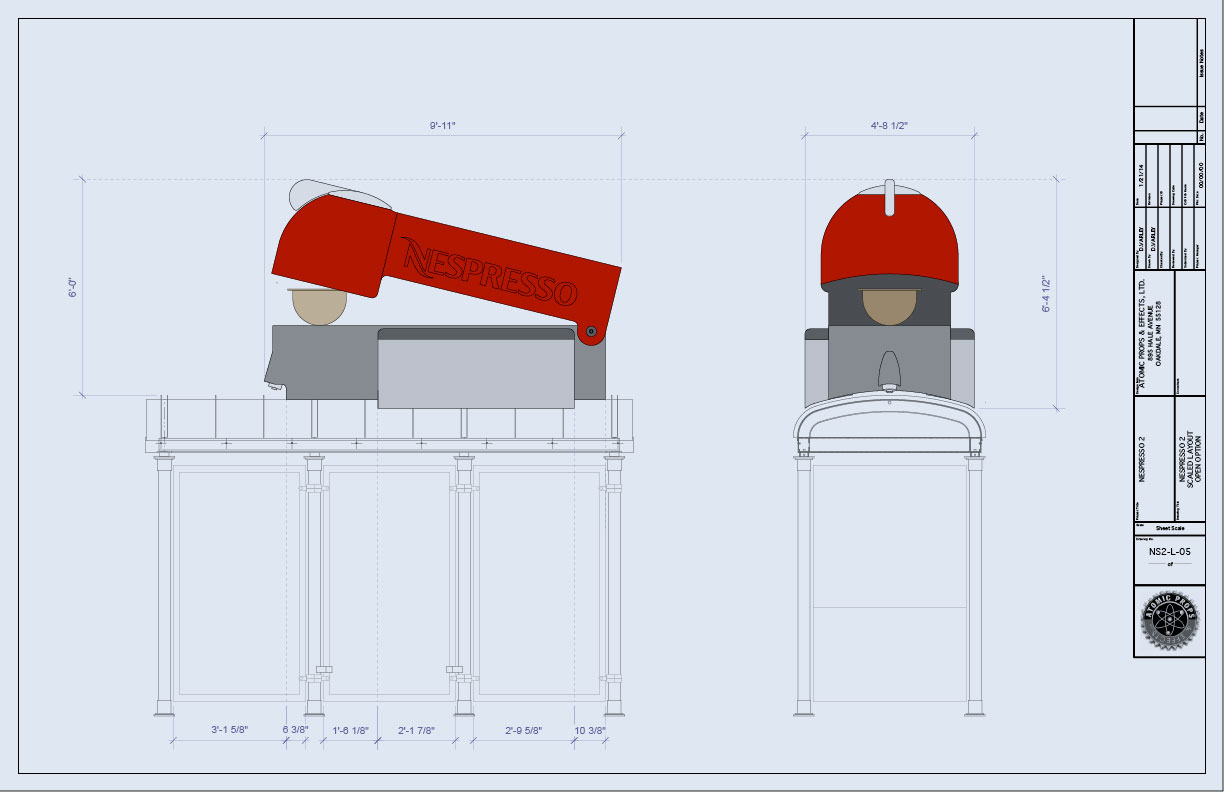Screen dimensions: 1224x792
Task: Click the beige capsule in the side view
Action: pos(318,306)
